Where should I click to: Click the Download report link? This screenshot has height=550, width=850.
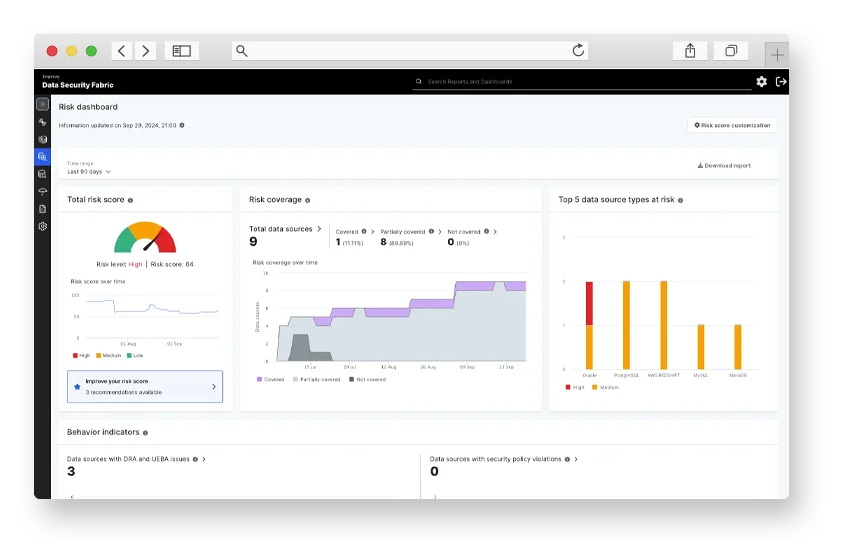[x=724, y=166]
